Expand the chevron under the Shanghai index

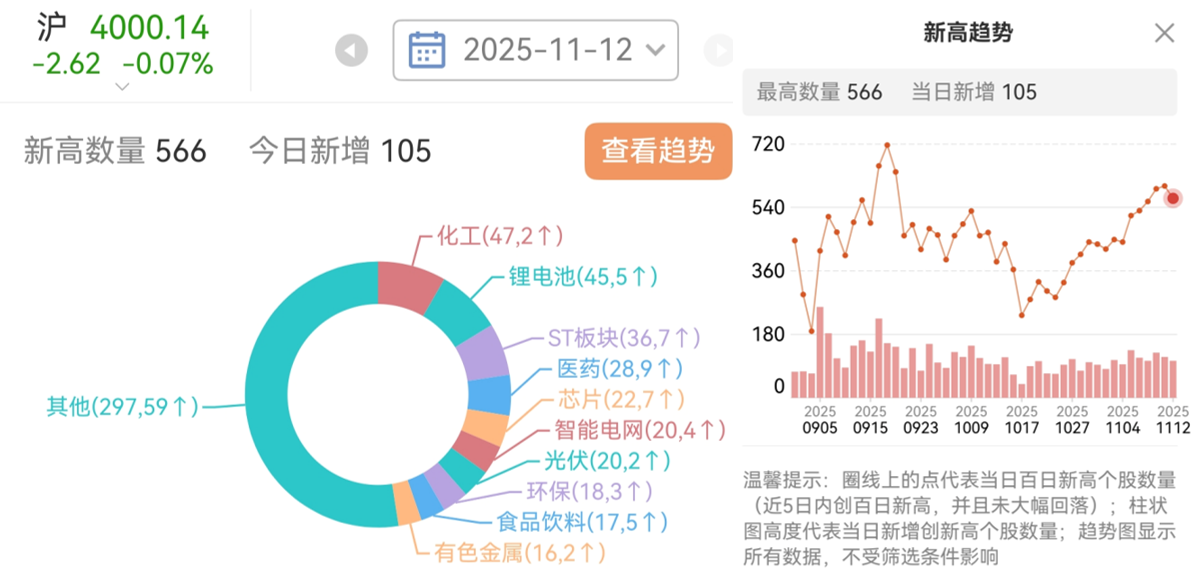tap(122, 87)
